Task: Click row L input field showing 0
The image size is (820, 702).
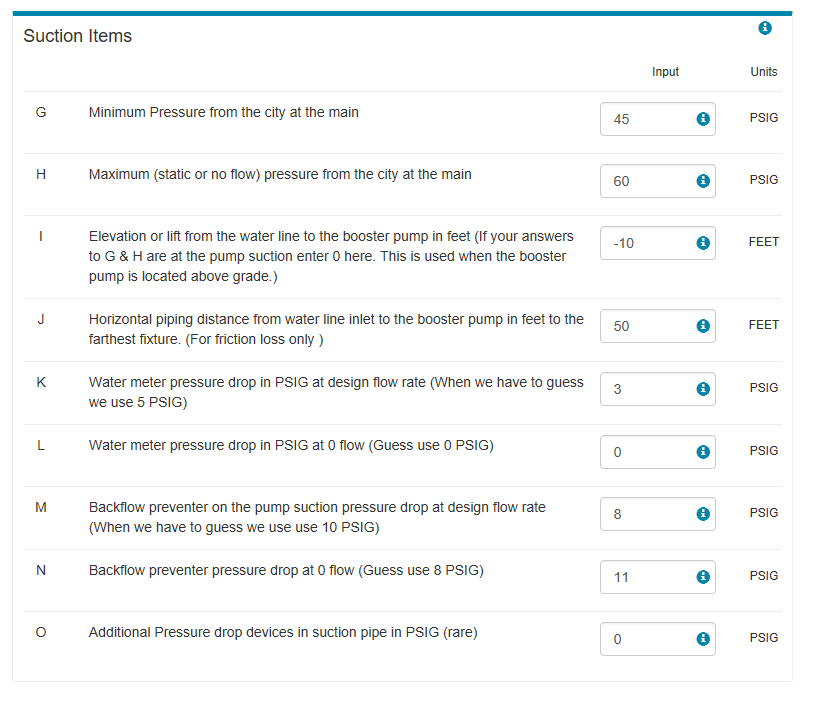Action: [657, 452]
